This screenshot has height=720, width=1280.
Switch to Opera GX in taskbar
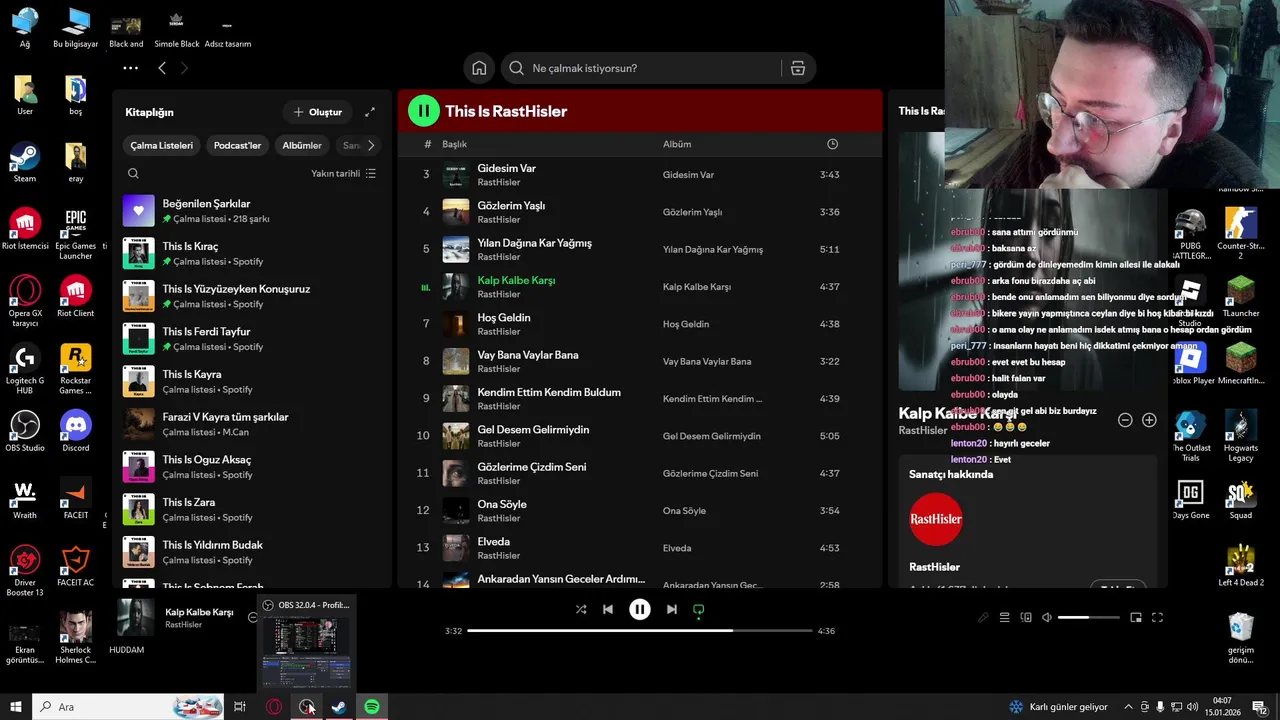(274, 707)
